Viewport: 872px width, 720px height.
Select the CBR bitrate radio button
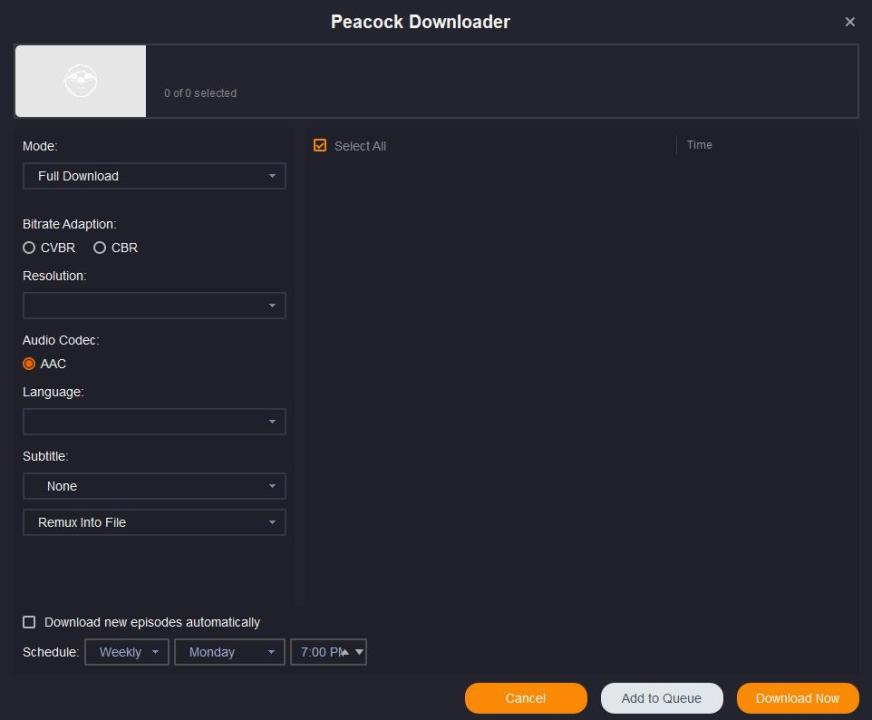point(99,248)
